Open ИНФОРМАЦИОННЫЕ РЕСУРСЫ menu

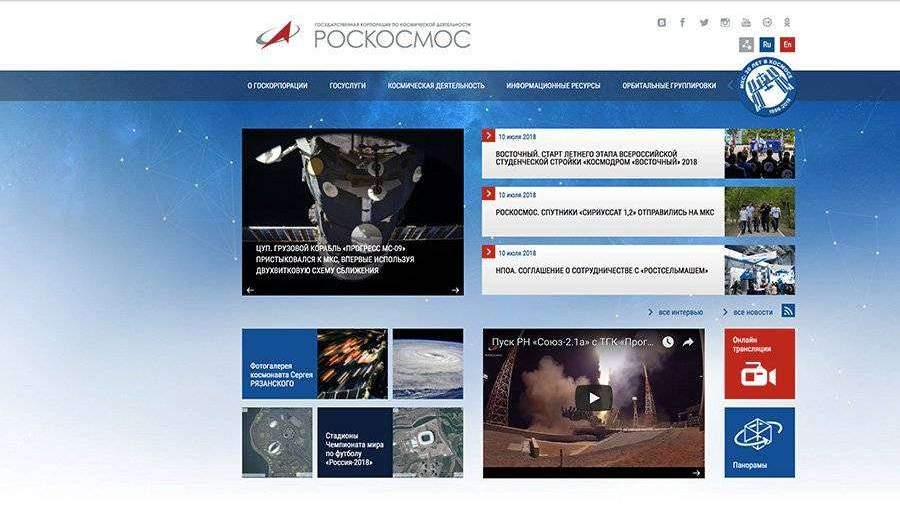[x=553, y=85]
